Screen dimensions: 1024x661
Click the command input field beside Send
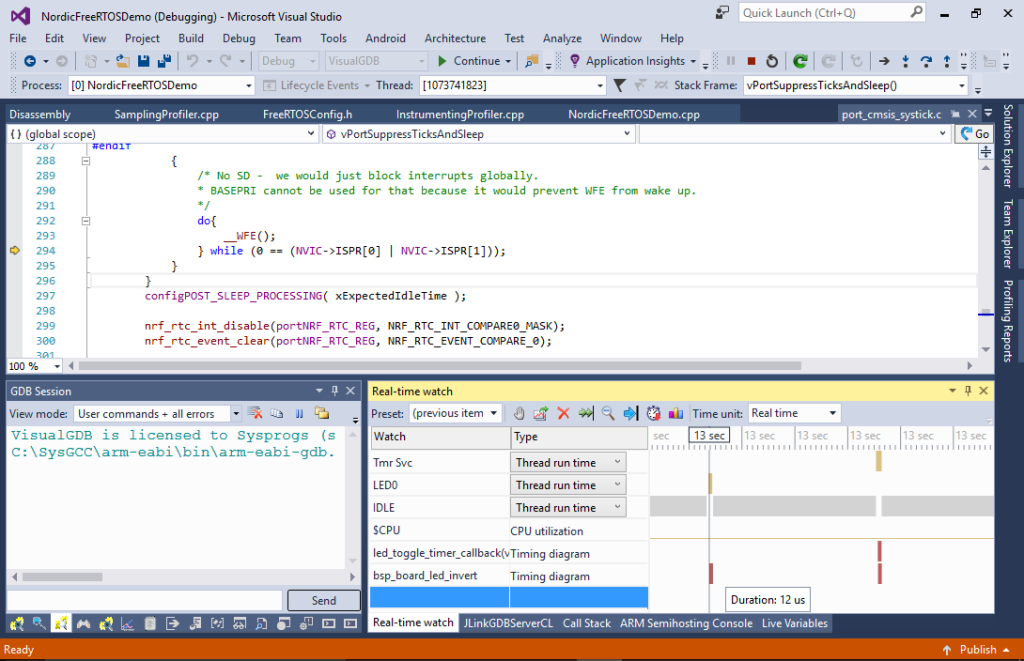tap(145, 600)
